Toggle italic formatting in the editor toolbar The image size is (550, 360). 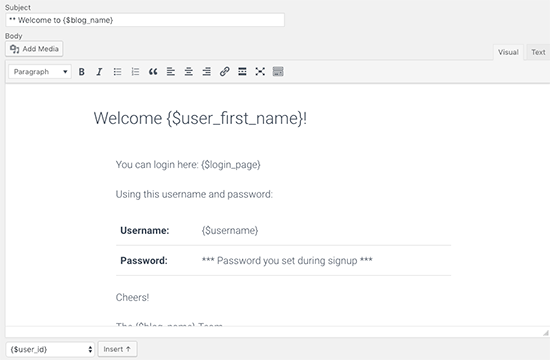[99, 72]
